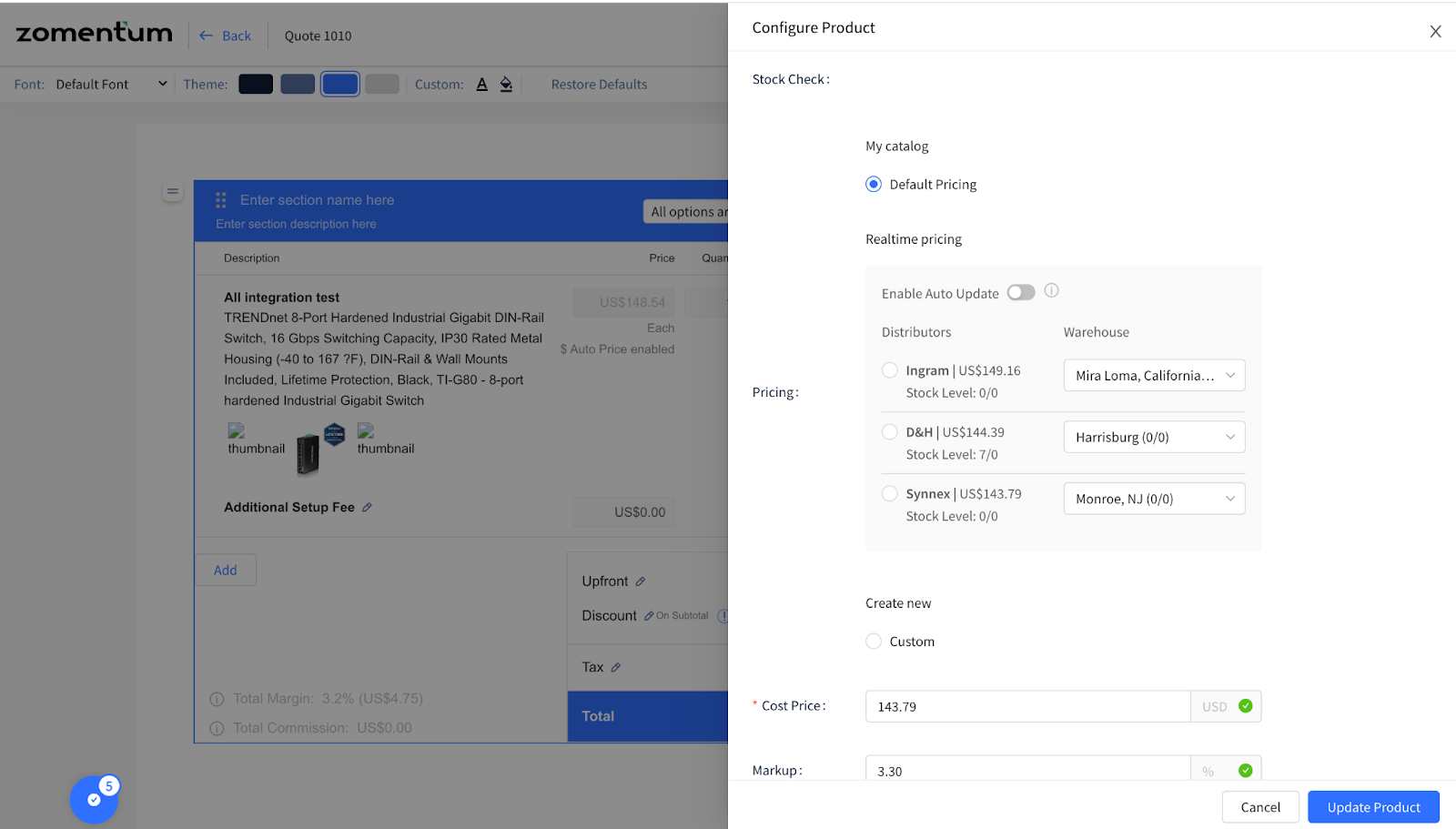Screen dimensions: 1456x829
Task: Click the All integration test product name
Action: tap(281, 298)
